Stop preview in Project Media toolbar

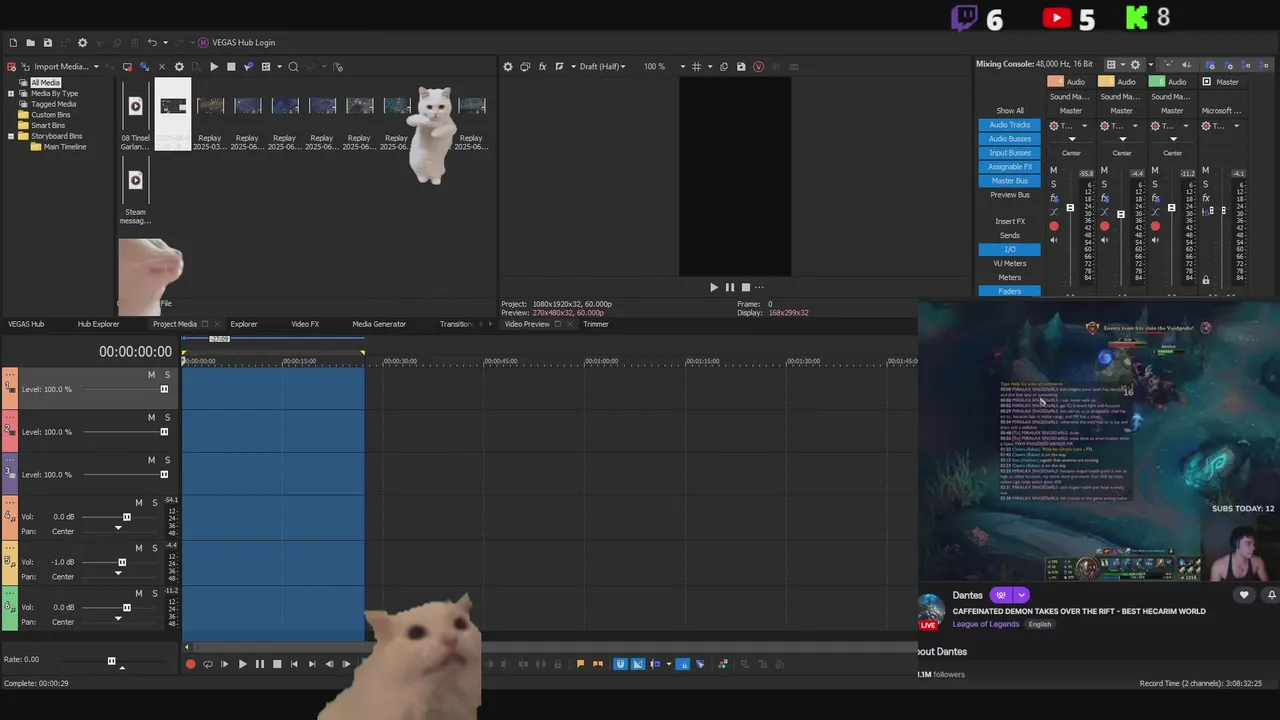coord(231,67)
